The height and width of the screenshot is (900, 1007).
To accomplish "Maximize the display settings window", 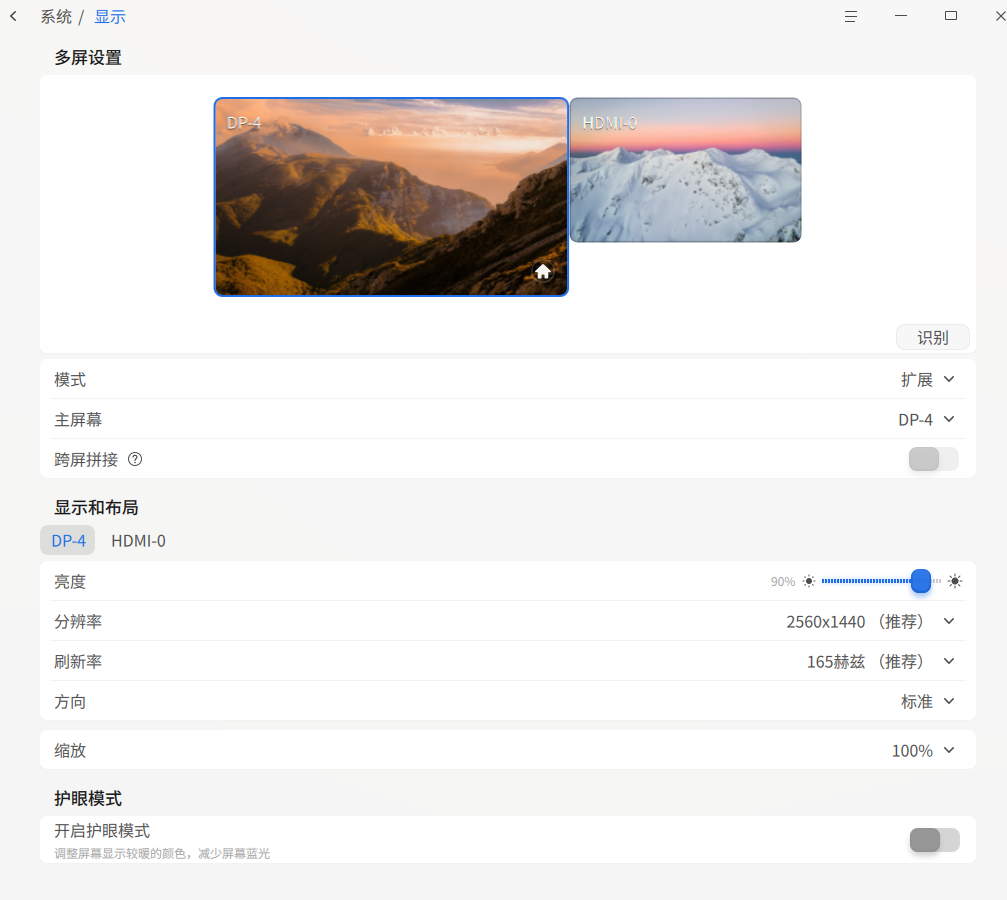I will point(951,16).
